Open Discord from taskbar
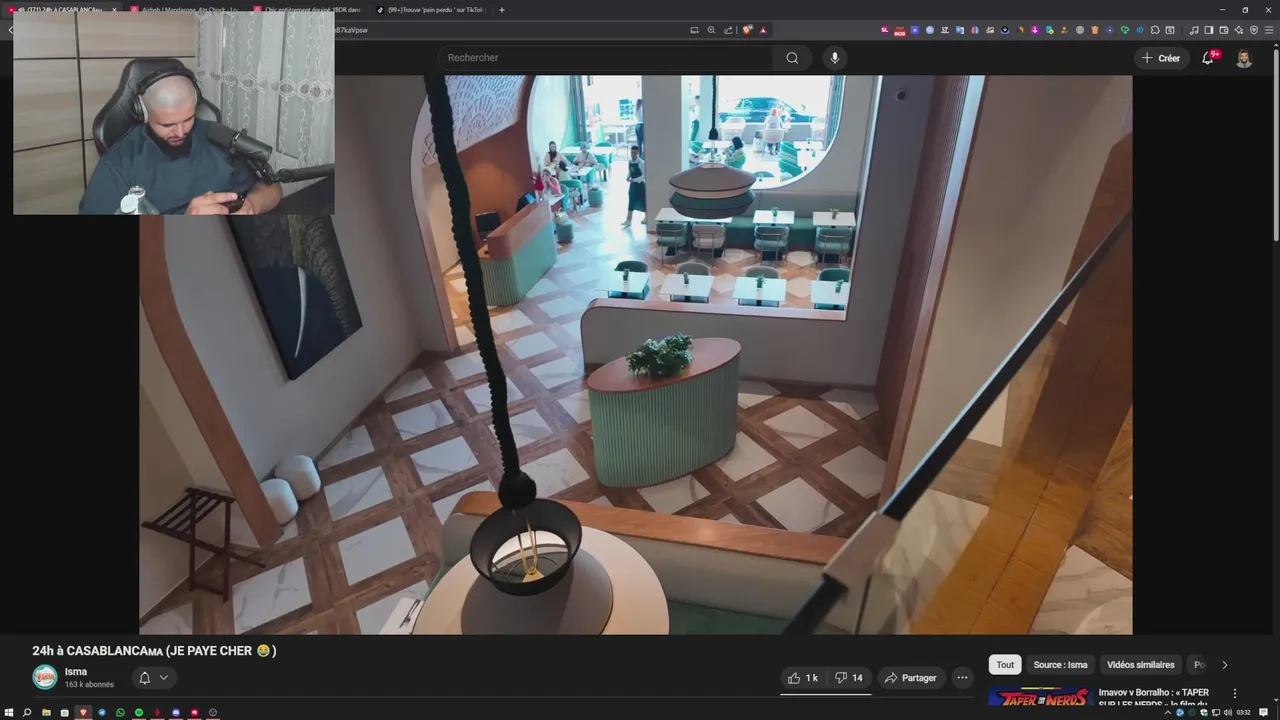The image size is (1280, 720). 176,712
